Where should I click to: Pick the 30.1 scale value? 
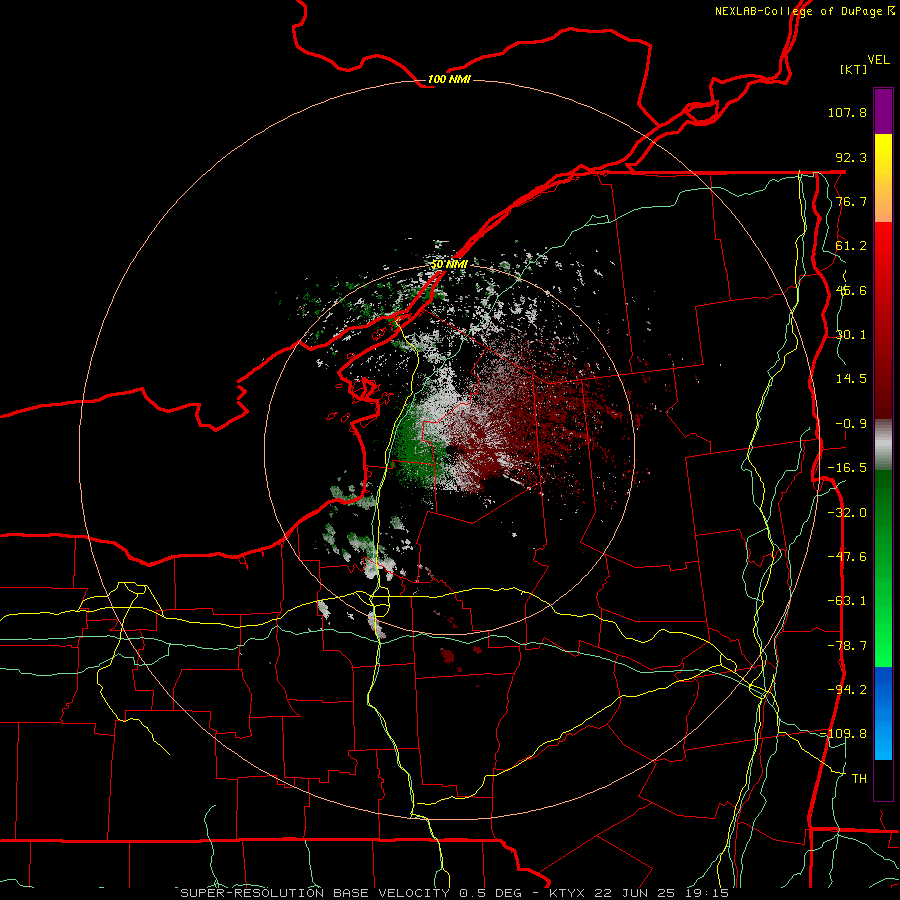851,335
